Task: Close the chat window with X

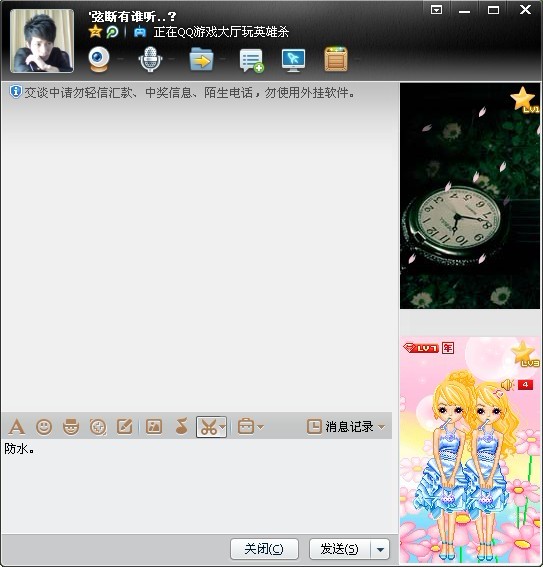Action: tap(525, 9)
